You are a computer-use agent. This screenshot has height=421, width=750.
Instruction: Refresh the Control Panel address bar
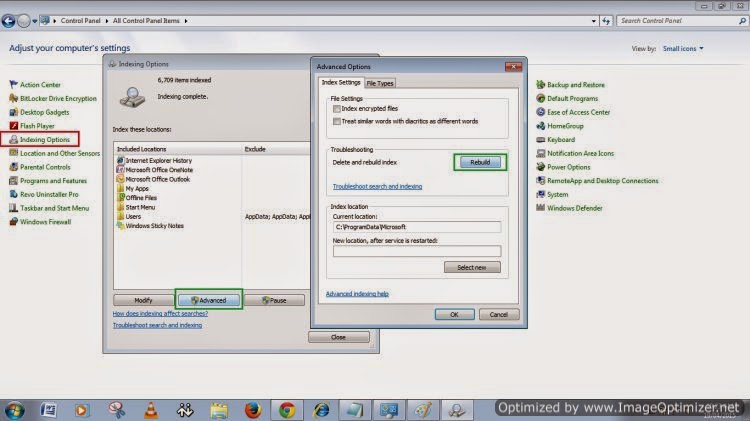tap(606, 21)
